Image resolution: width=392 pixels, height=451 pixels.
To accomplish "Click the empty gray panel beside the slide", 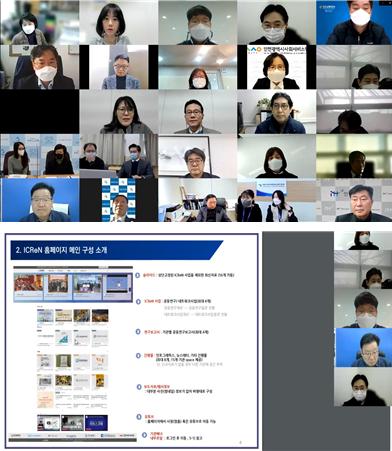I will pyautogui.click(x=298, y=341).
